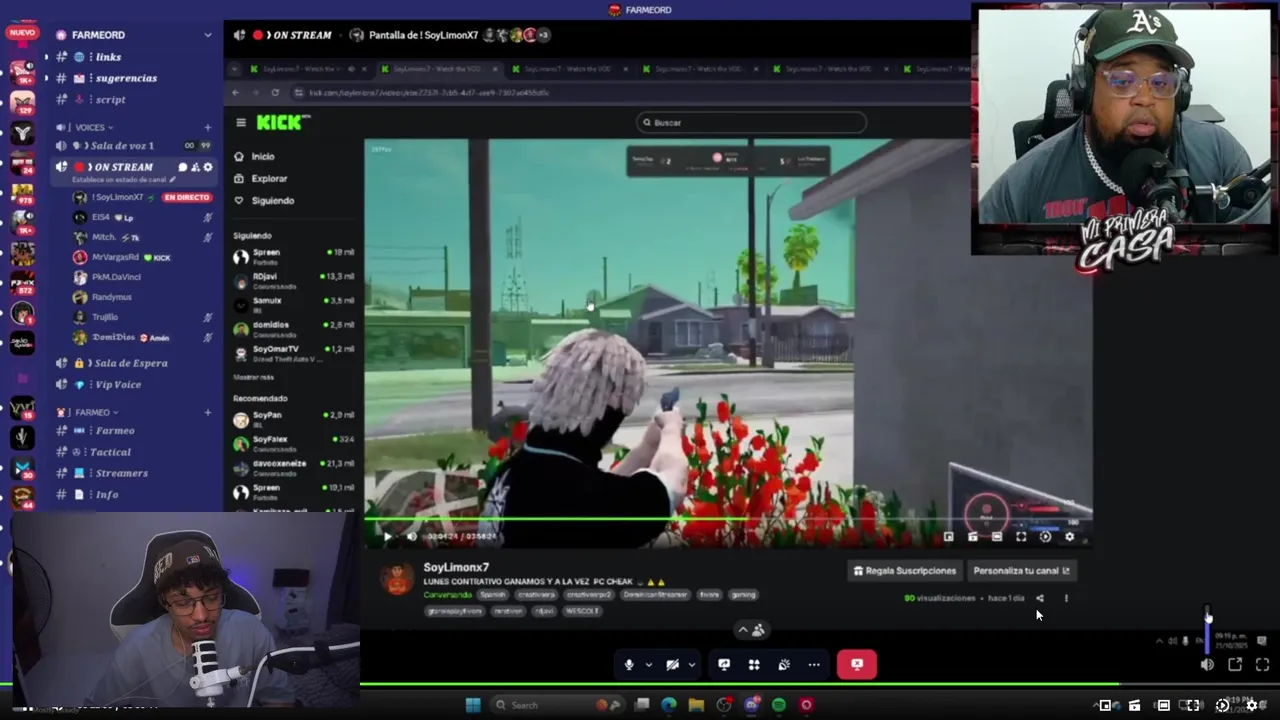Open the activities grid button
Viewport: 1280px width, 720px height.
click(754, 664)
